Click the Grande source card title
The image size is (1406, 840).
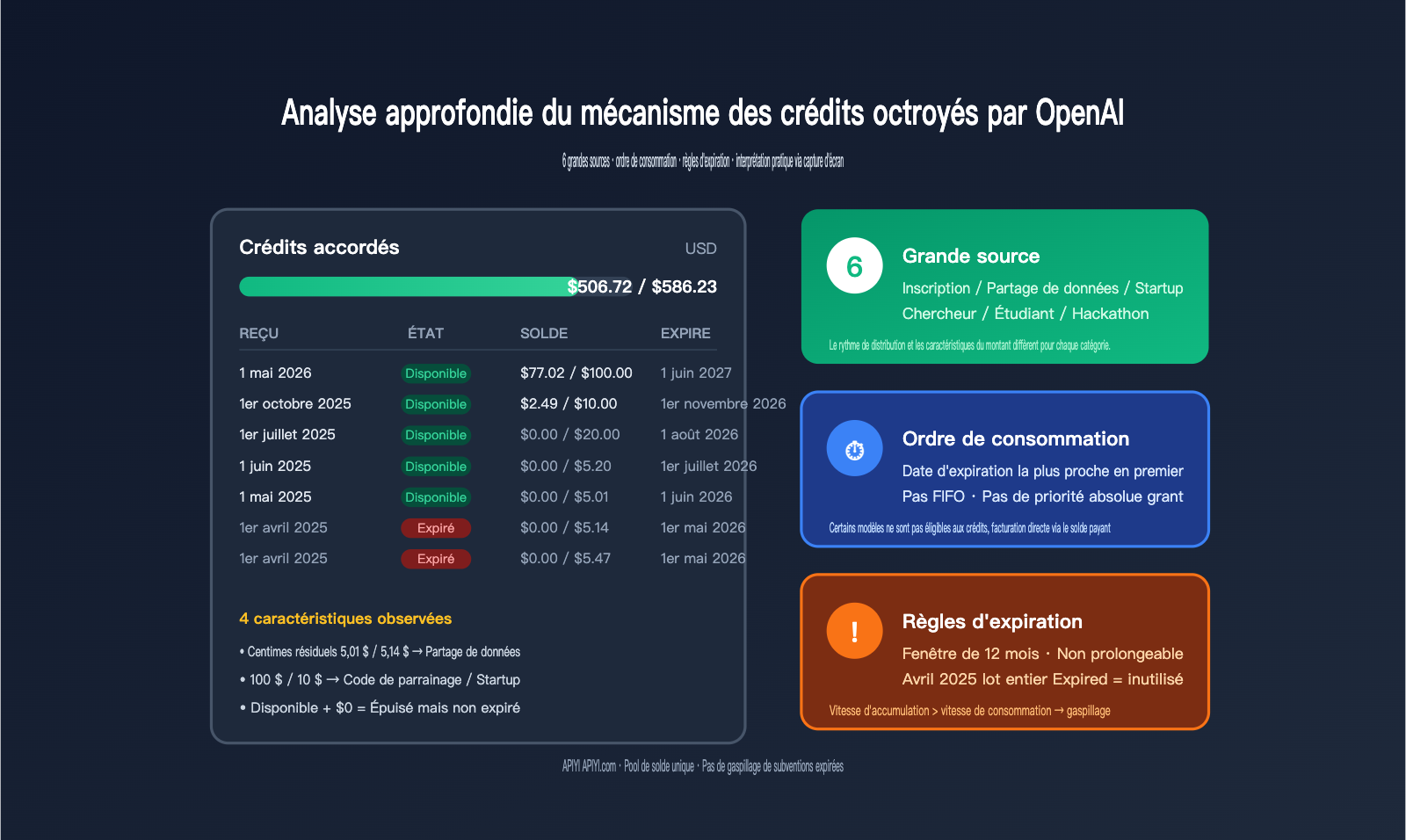[971, 256]
